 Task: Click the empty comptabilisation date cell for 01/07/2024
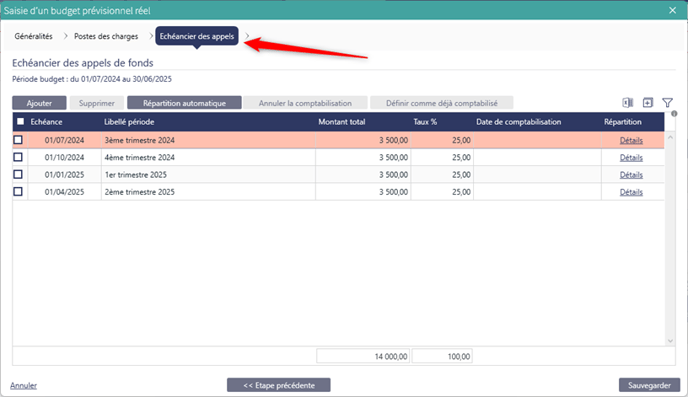pyautogui.click(x=538, y=140)
